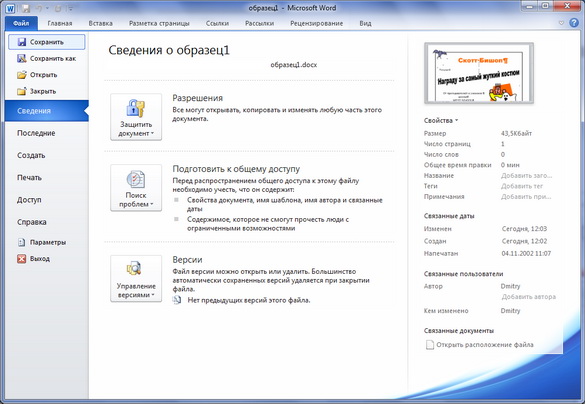Click the Сохранить floppy disk icon
This screenshot has height=404, width=585.
click(x=22, y=42)
